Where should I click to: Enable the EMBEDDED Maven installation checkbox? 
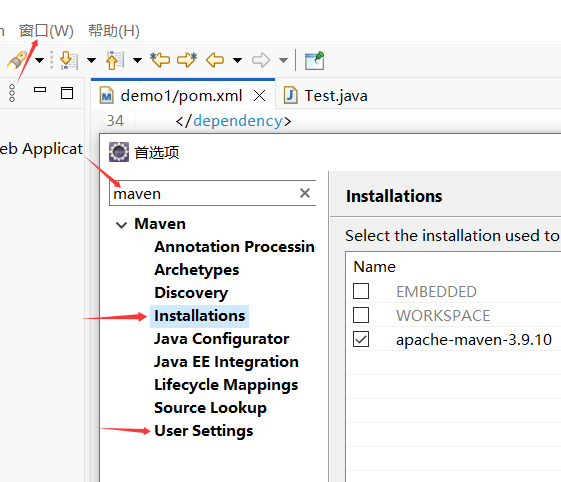coord(361,291)
